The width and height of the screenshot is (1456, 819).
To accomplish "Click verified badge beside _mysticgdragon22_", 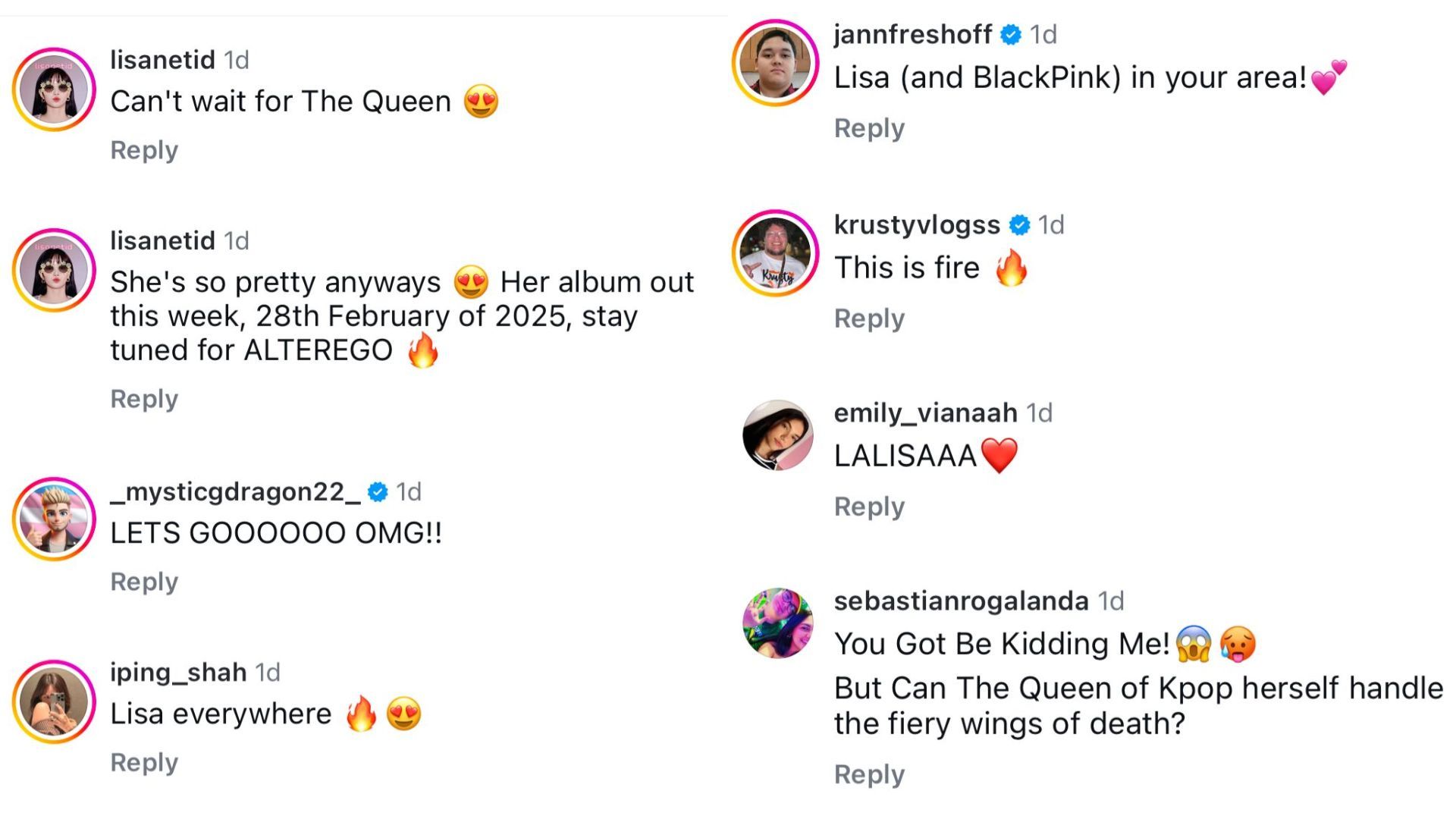I will (378, 492).
